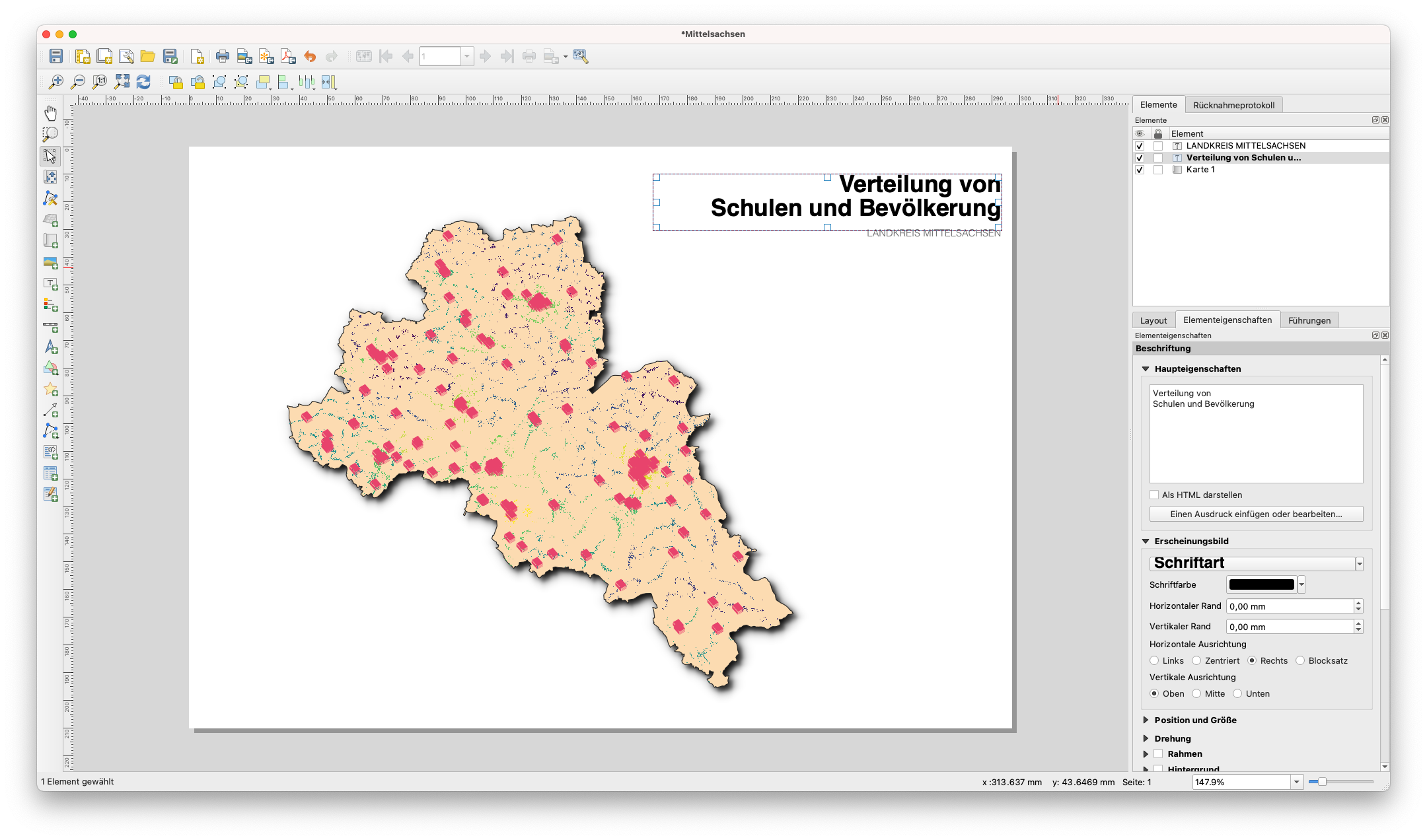The height and width of the screenshot is (840, 1427).
Task: Click the Unlock all items icon
Action: 198,82
